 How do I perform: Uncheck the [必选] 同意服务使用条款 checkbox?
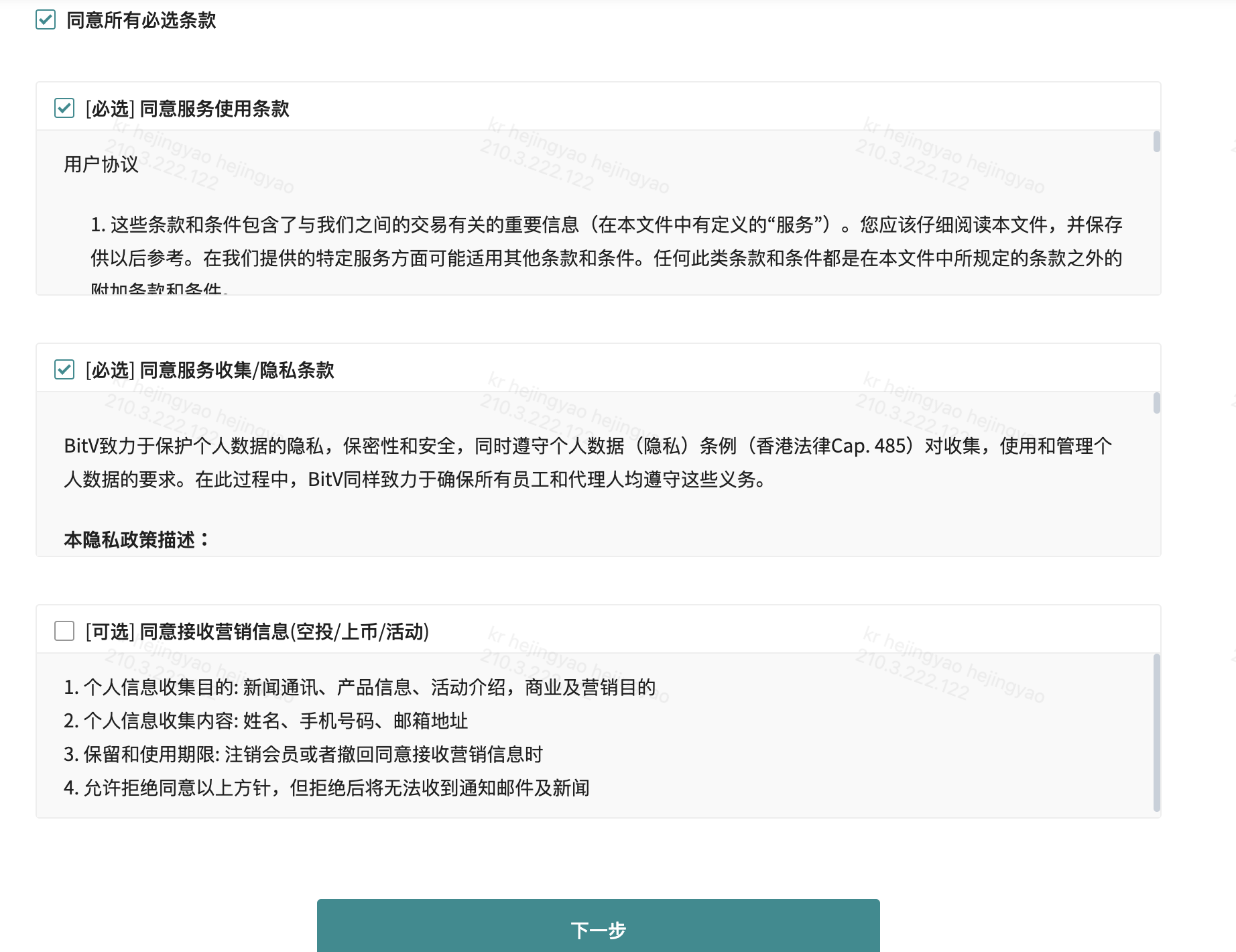[x=64, y=107]
